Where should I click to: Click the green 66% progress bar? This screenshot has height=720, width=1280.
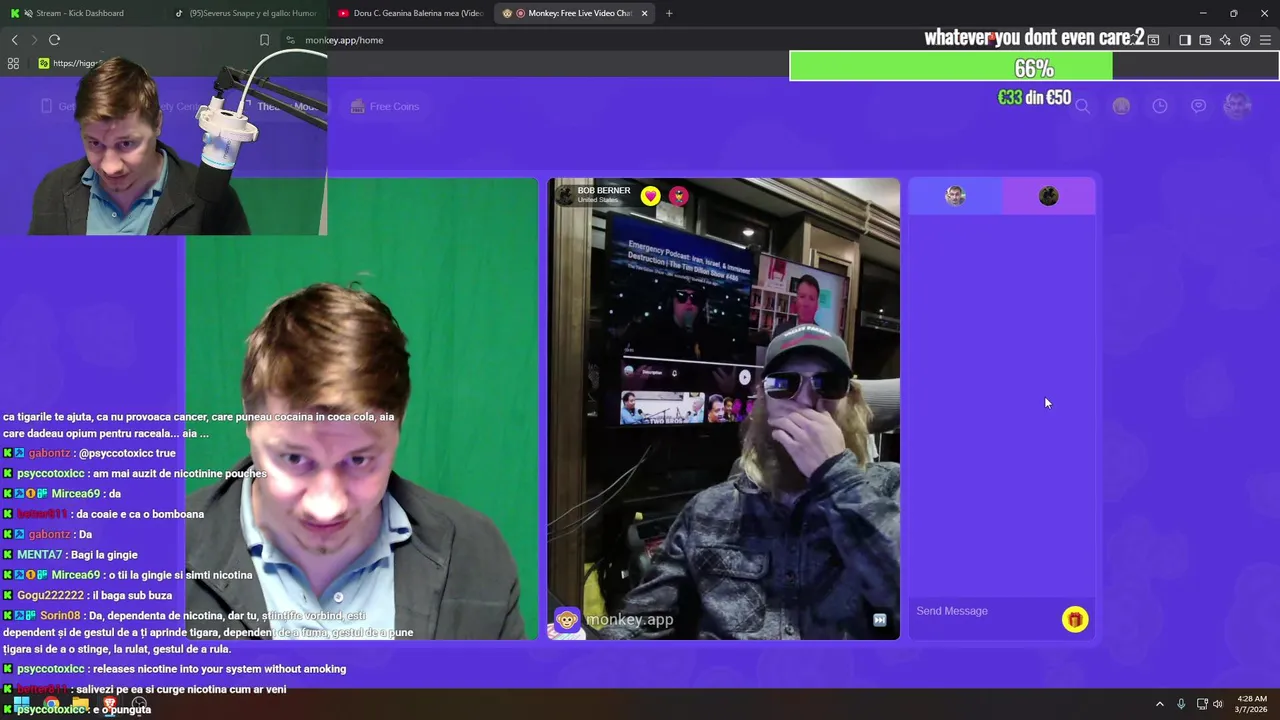[x=951, y=68]
